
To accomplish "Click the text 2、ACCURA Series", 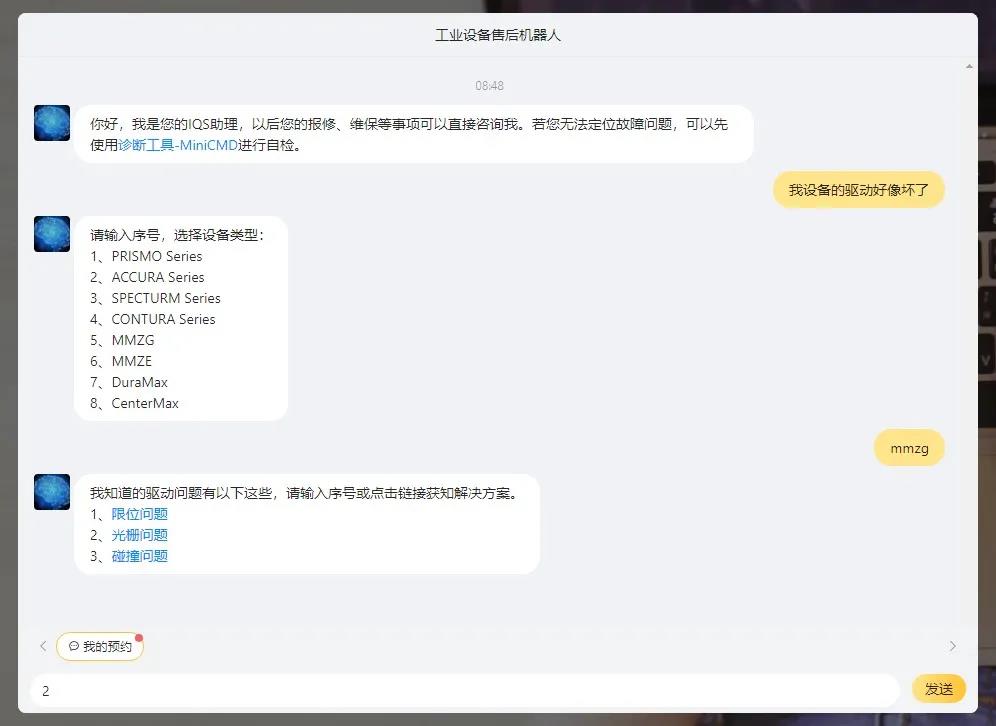I will point(147,277).
